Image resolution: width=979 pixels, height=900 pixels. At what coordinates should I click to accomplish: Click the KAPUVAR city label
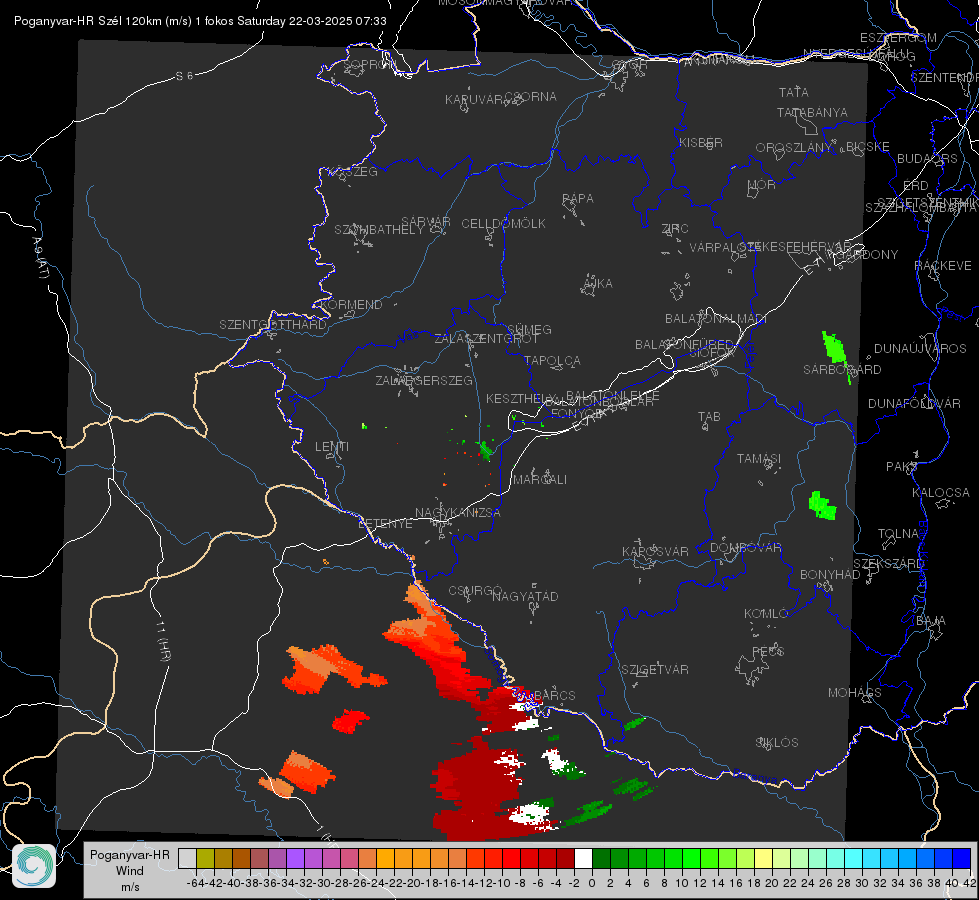click(x=474, y=99)
